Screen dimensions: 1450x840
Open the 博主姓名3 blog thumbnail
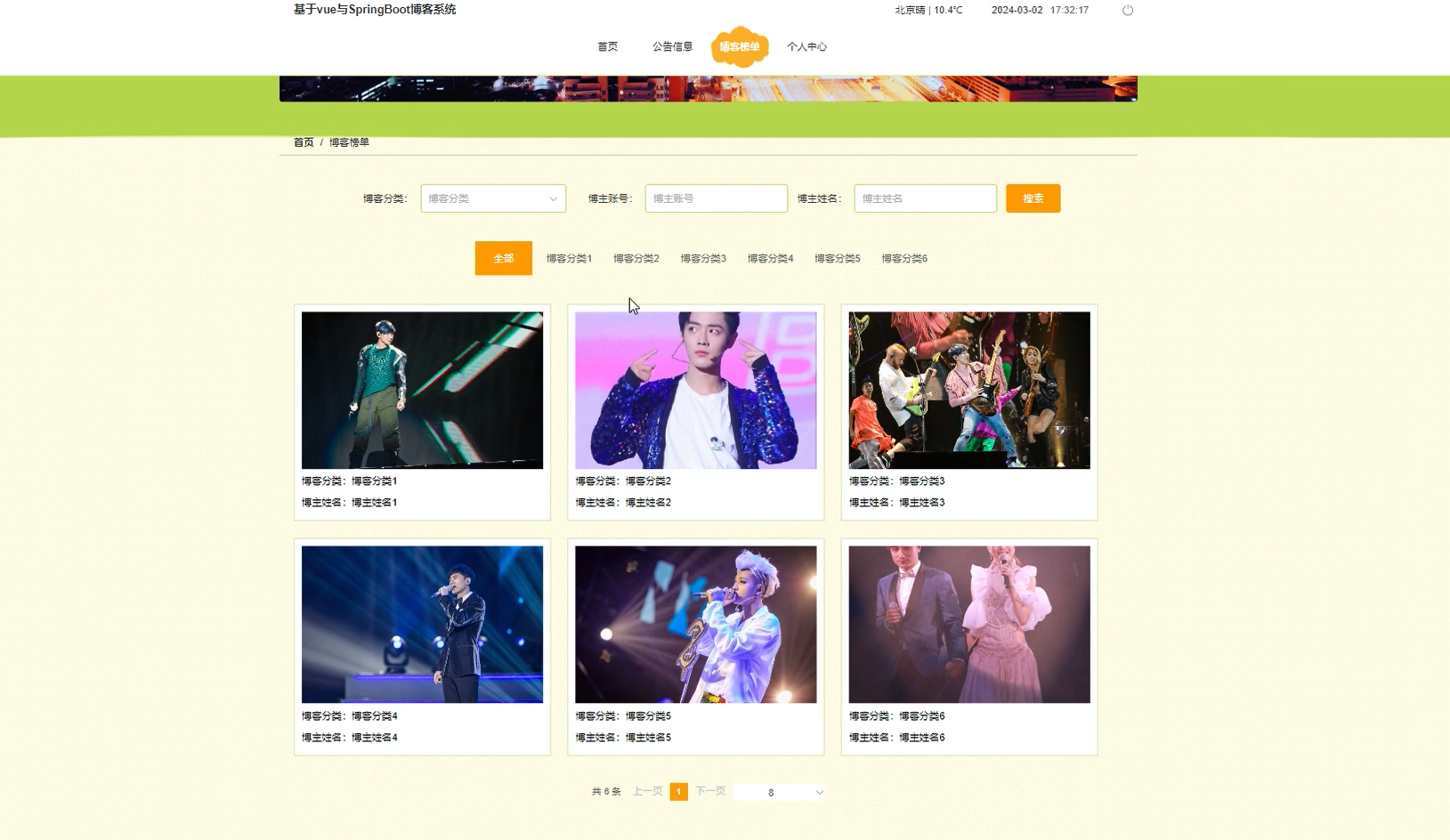[969, 390]
